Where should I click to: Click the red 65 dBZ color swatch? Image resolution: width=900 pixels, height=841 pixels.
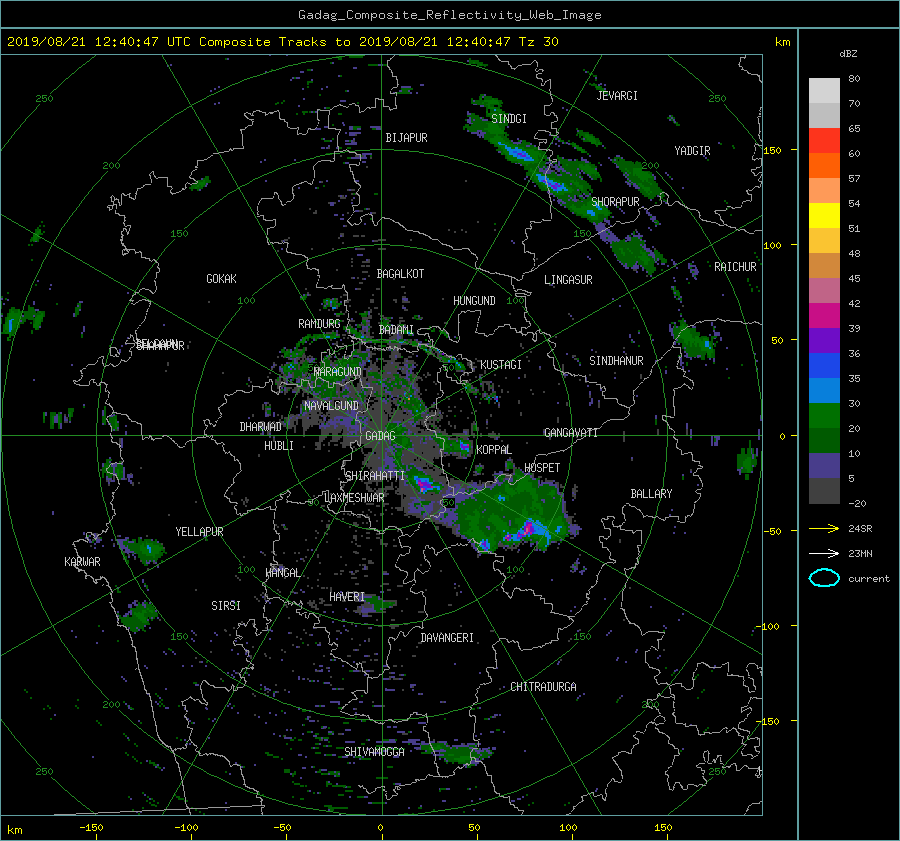[x=824, y=141]
